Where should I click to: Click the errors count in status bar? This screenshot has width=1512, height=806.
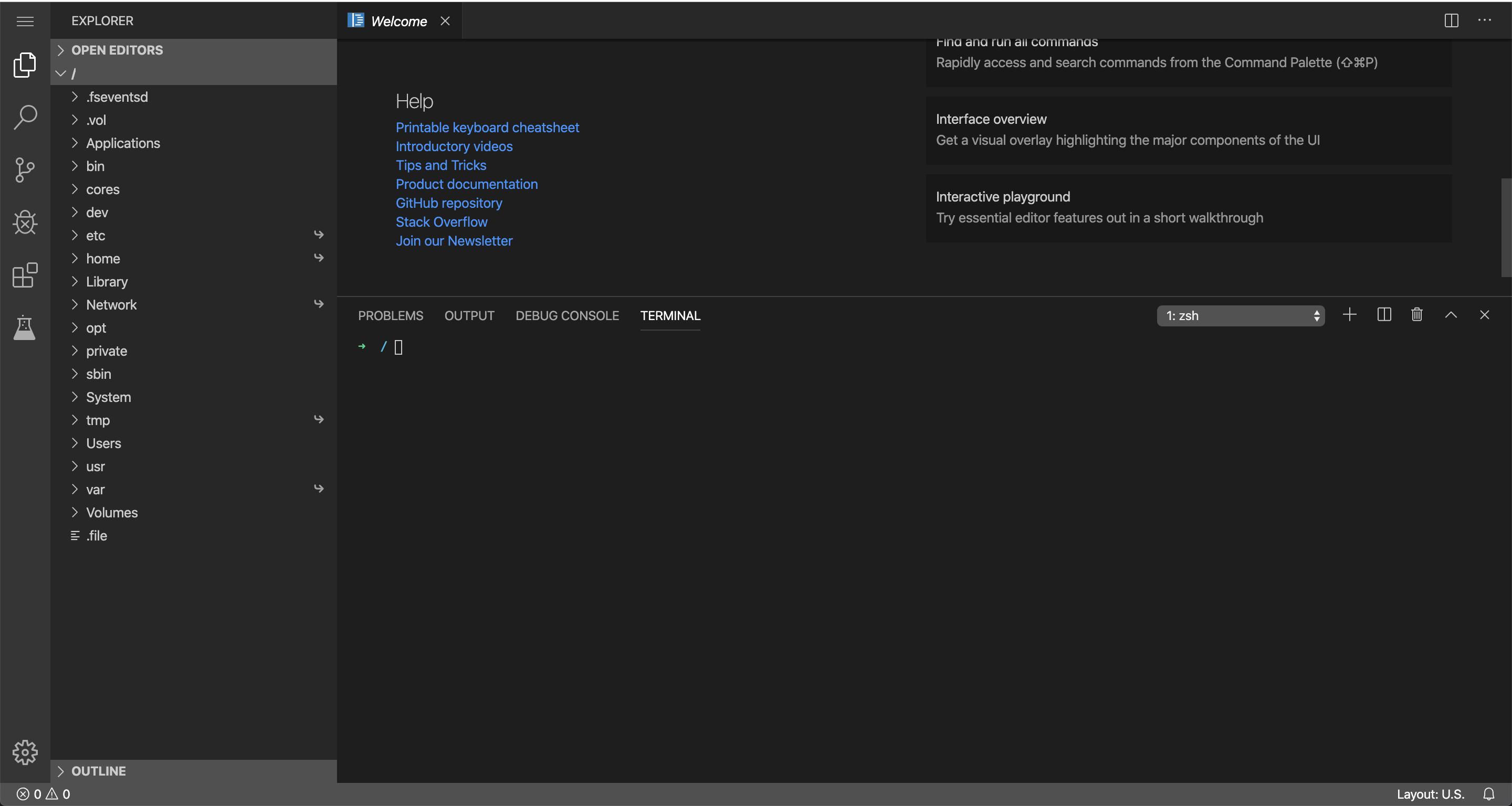(x=29, y=794)
